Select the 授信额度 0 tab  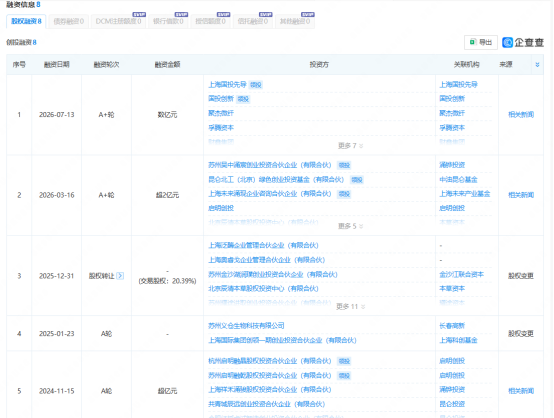pyautogui.click(x=211, y=21)
